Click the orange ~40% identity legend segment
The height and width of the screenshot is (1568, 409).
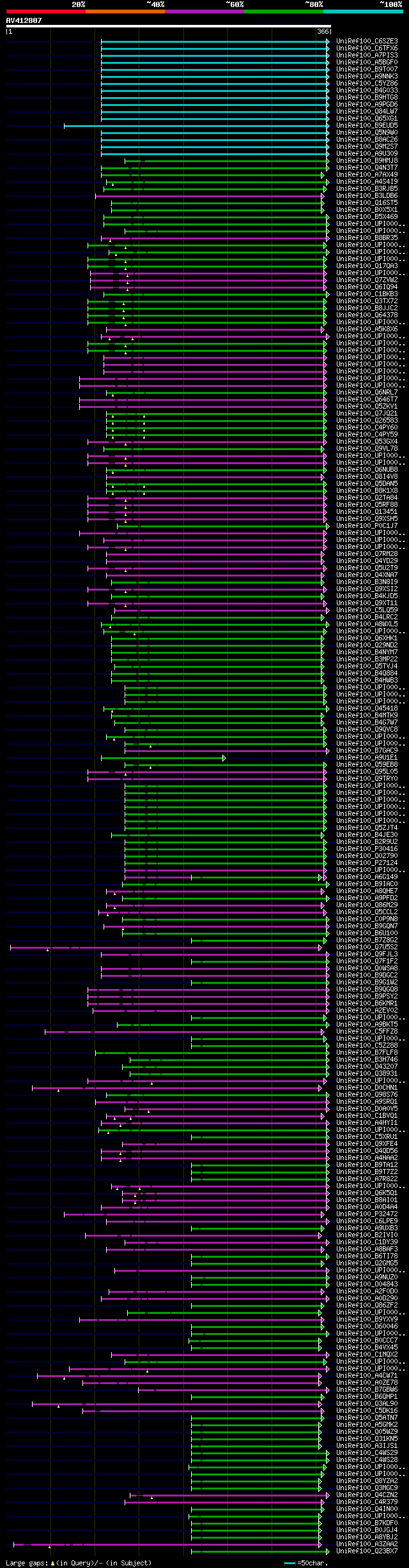click(x=125, y=11)
